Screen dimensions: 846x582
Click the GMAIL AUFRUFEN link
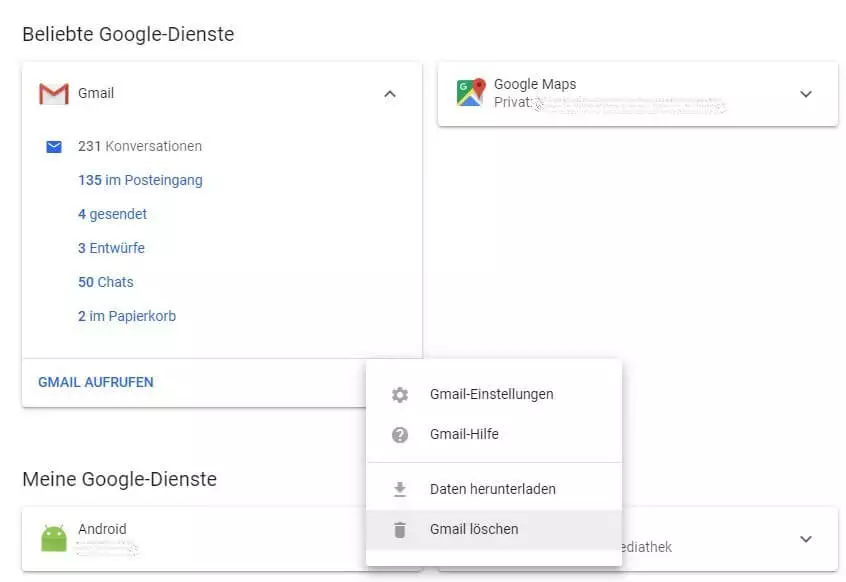(95, 382)
